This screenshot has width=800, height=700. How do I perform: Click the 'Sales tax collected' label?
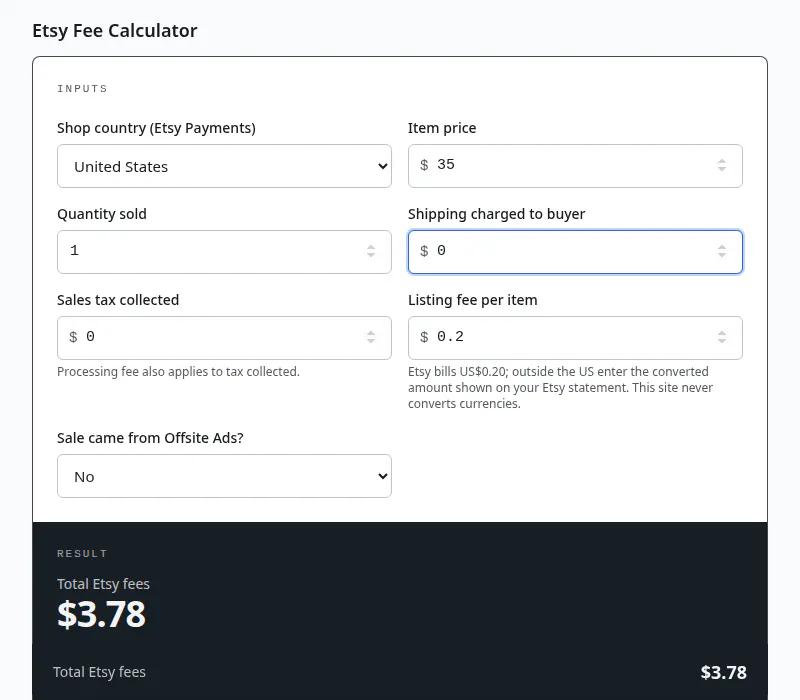click(x=118, y=300)
